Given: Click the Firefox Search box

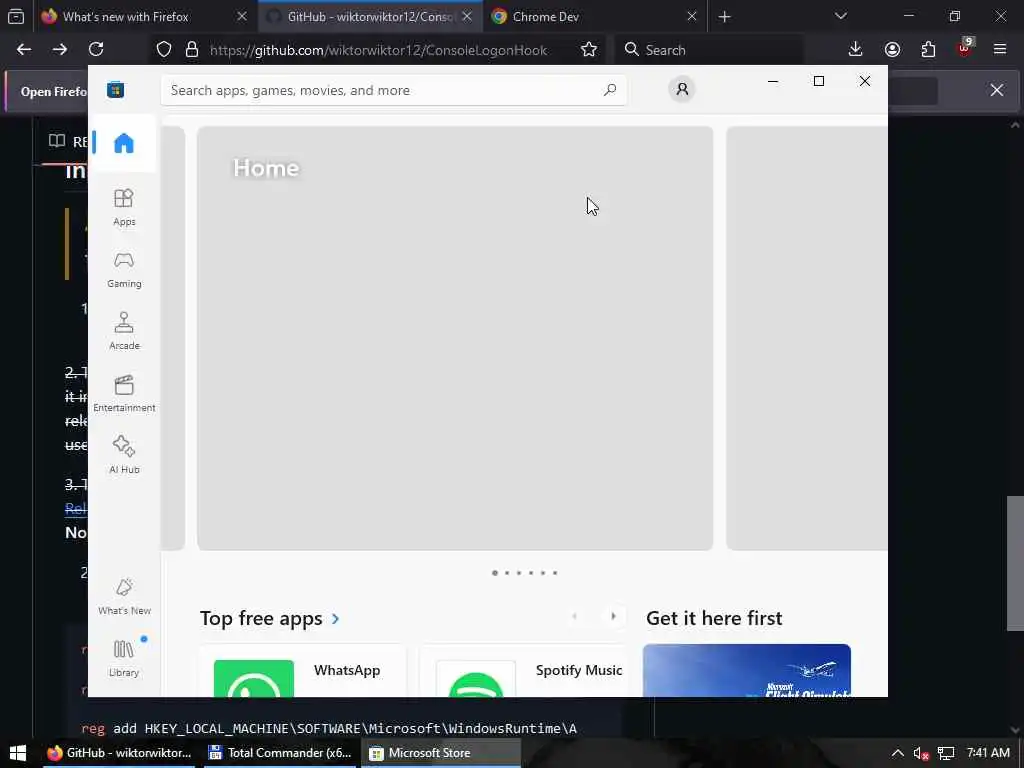Looking at the screenshot, I should click(x=709, y=50).
